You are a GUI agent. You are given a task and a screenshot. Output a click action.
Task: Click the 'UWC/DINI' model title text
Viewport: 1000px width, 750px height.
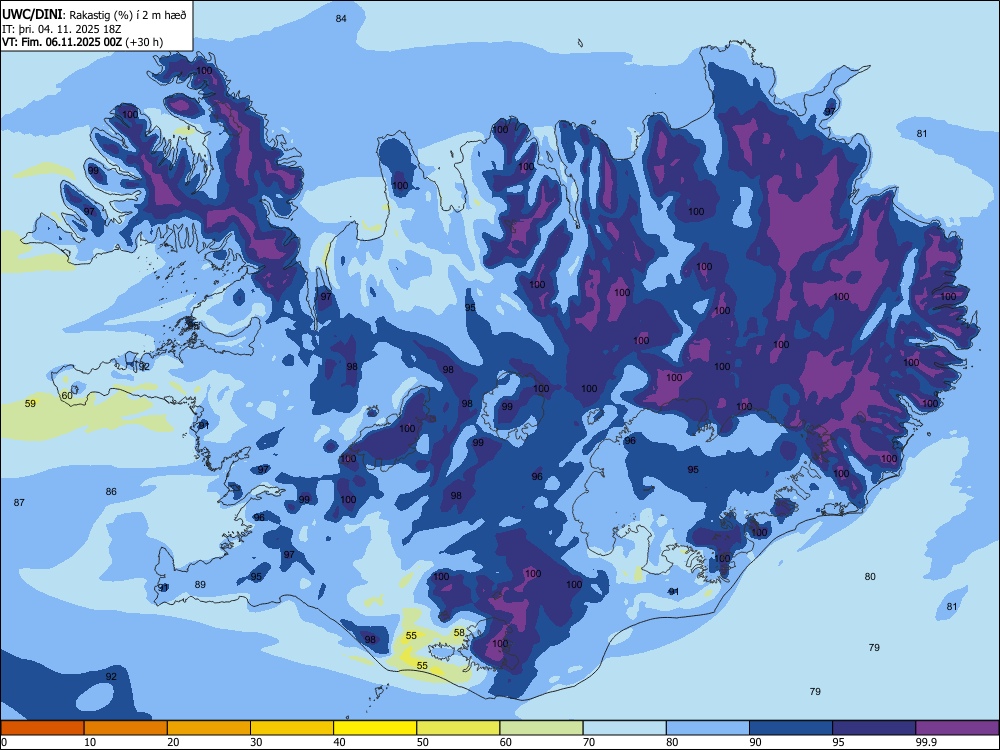(x=32, y=15)
